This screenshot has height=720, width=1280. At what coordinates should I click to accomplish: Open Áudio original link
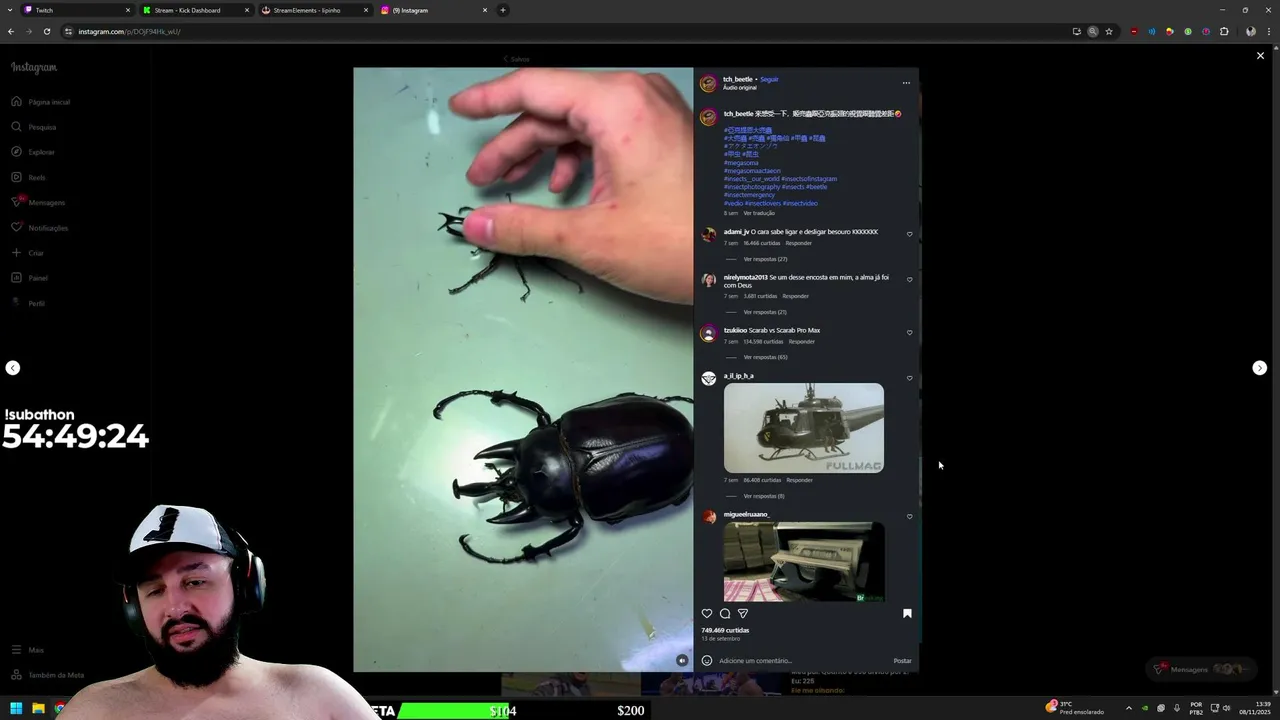pyautogui.click(x=740, y=88)
